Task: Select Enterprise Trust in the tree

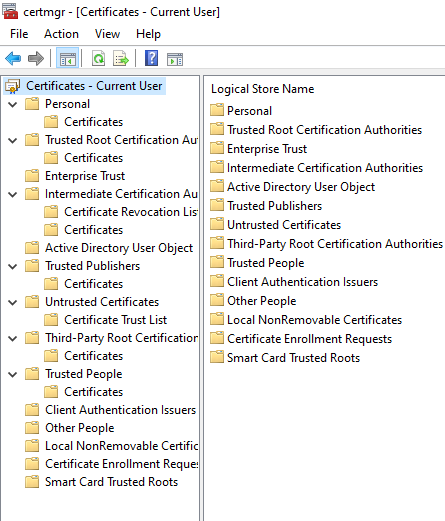Action: click(x=85, y=176)
